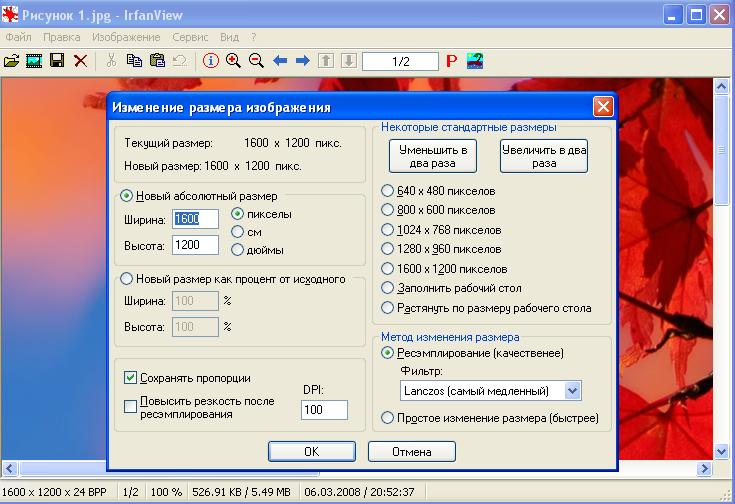Click the DPI input field
Viewport: 735px width, 504px height.
324,410
